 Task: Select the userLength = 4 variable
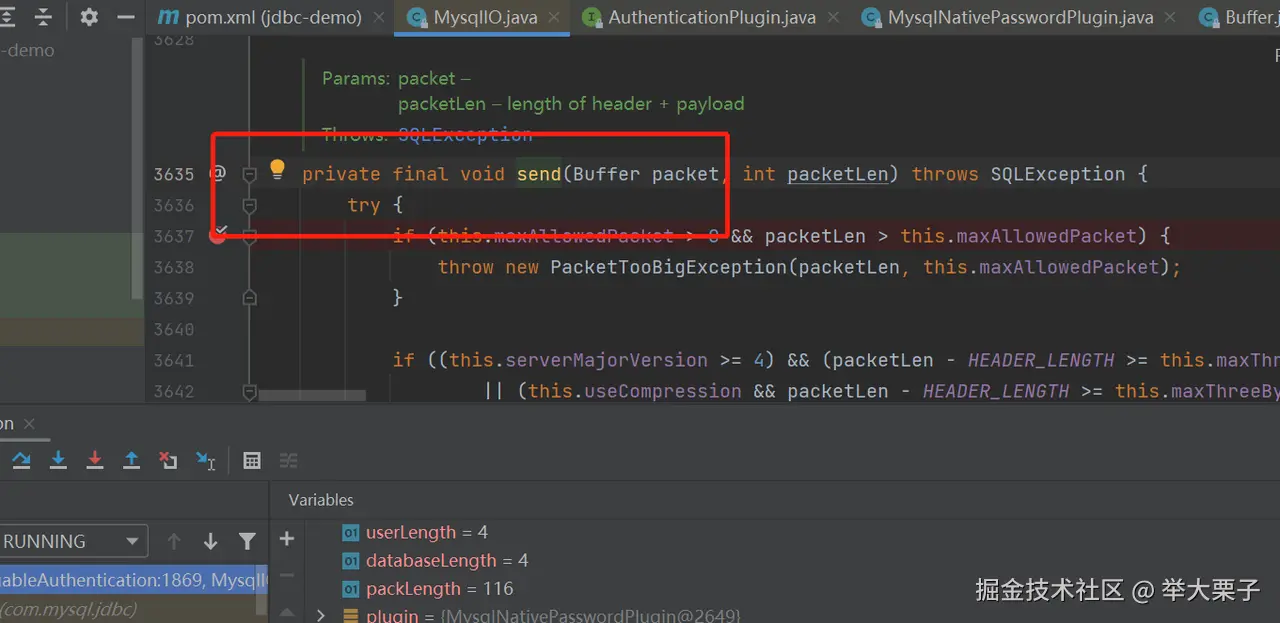(427, 532)
